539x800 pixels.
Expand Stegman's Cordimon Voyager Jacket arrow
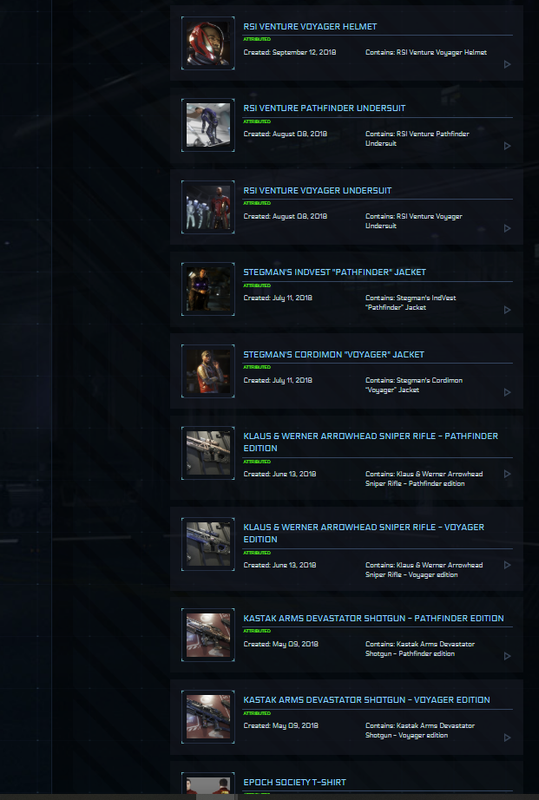[507, 392]
